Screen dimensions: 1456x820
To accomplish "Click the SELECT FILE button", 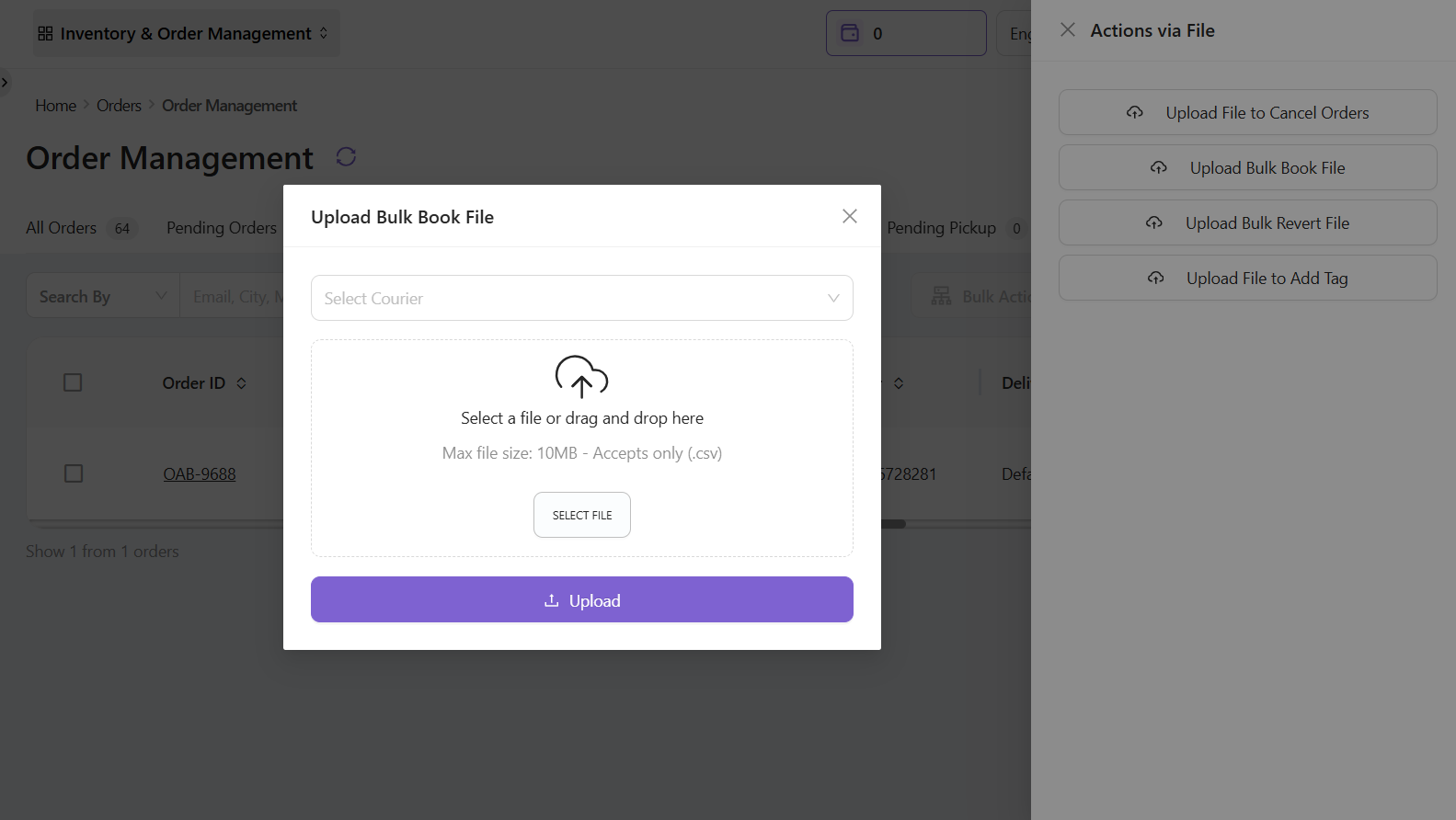I will [581, 515].
